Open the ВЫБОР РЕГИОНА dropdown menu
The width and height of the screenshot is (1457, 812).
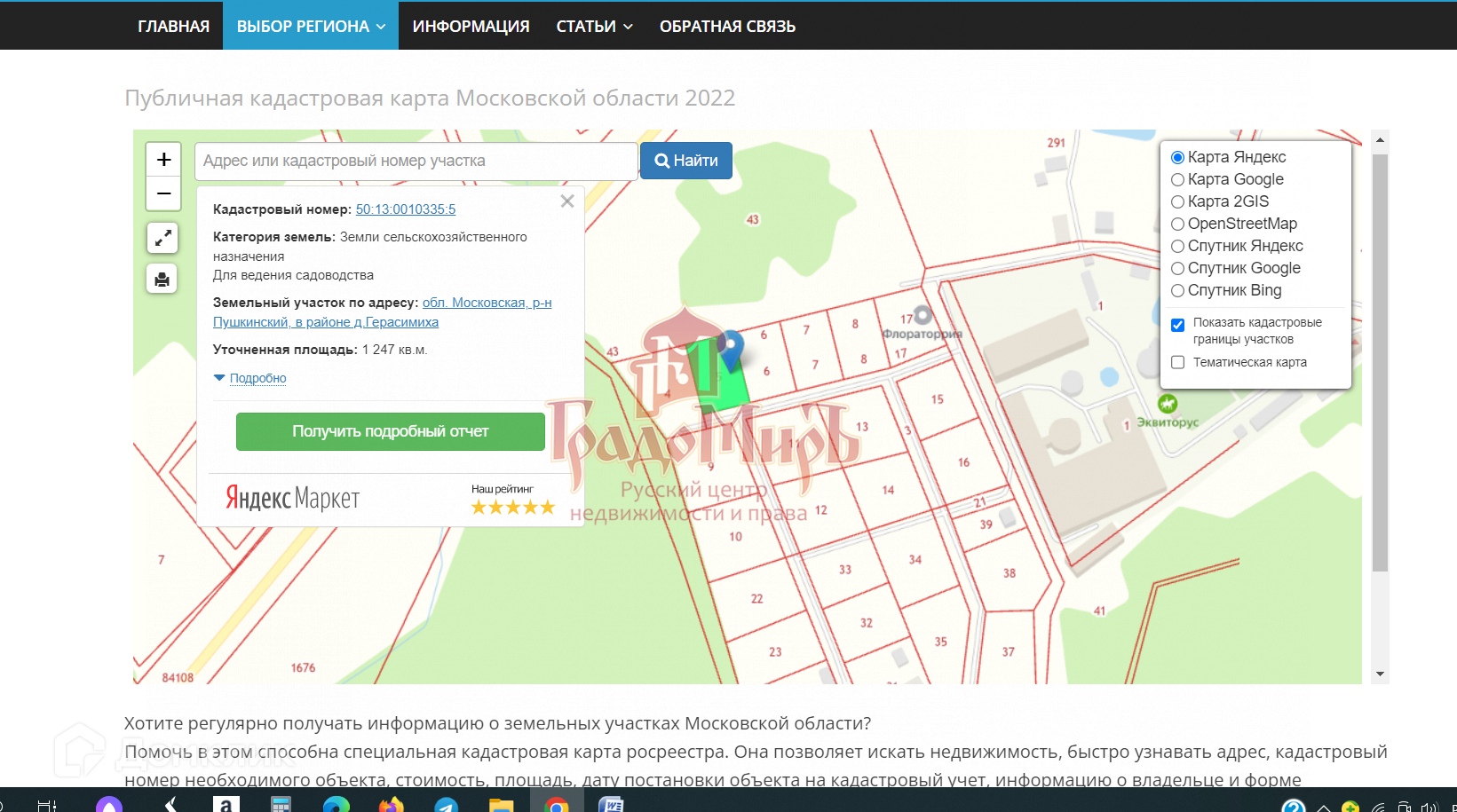310,26
